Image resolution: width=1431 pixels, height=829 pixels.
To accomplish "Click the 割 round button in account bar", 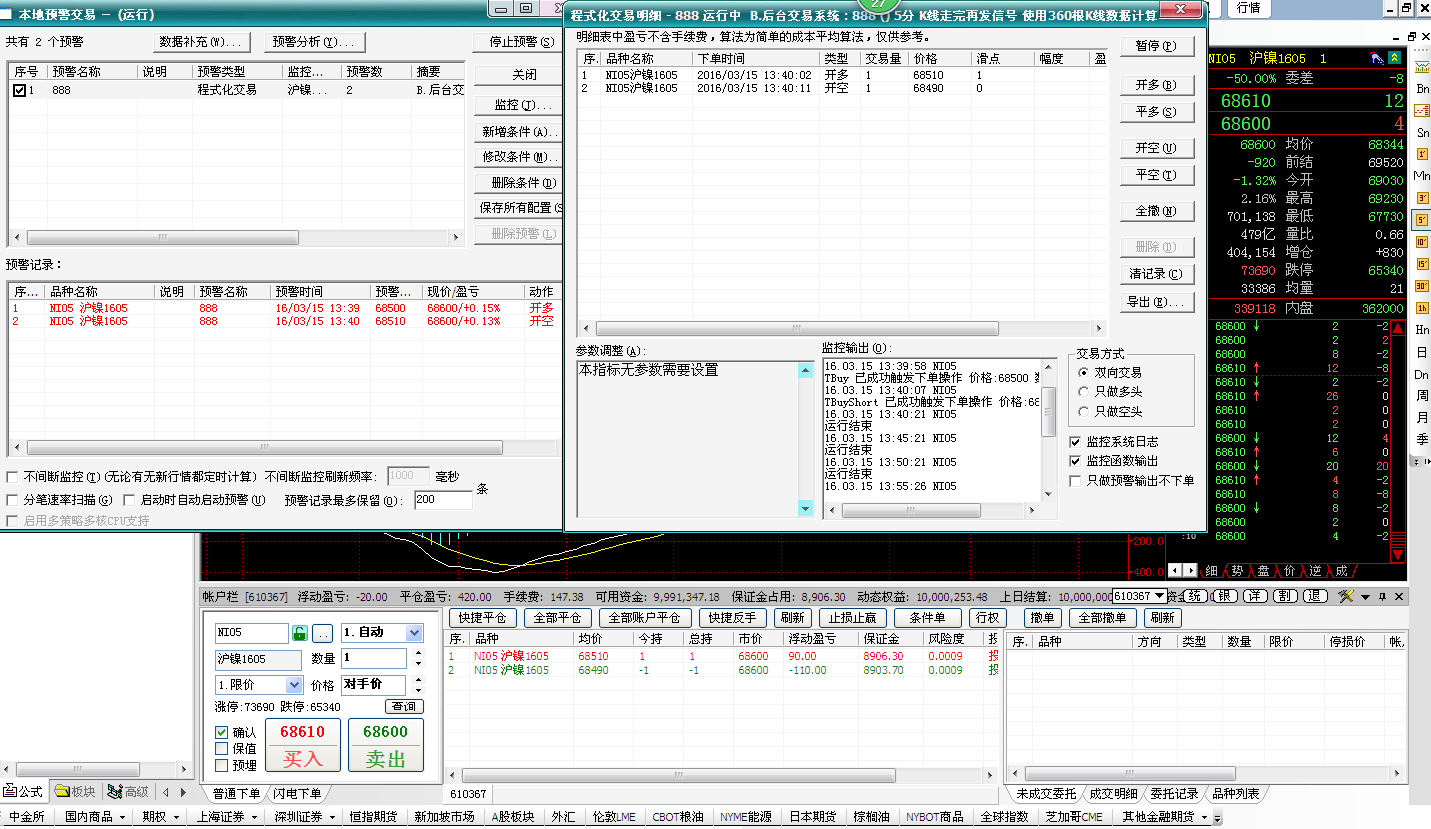I will [1286, 596].
